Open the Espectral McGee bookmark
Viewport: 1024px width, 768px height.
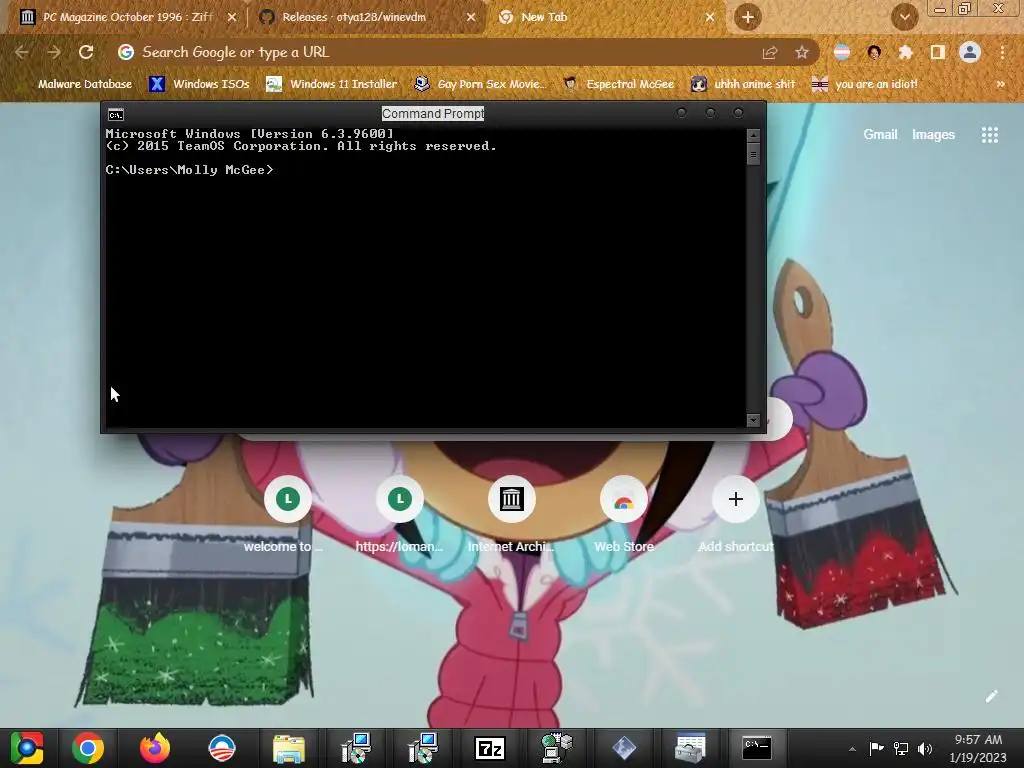tap(619, 84)
